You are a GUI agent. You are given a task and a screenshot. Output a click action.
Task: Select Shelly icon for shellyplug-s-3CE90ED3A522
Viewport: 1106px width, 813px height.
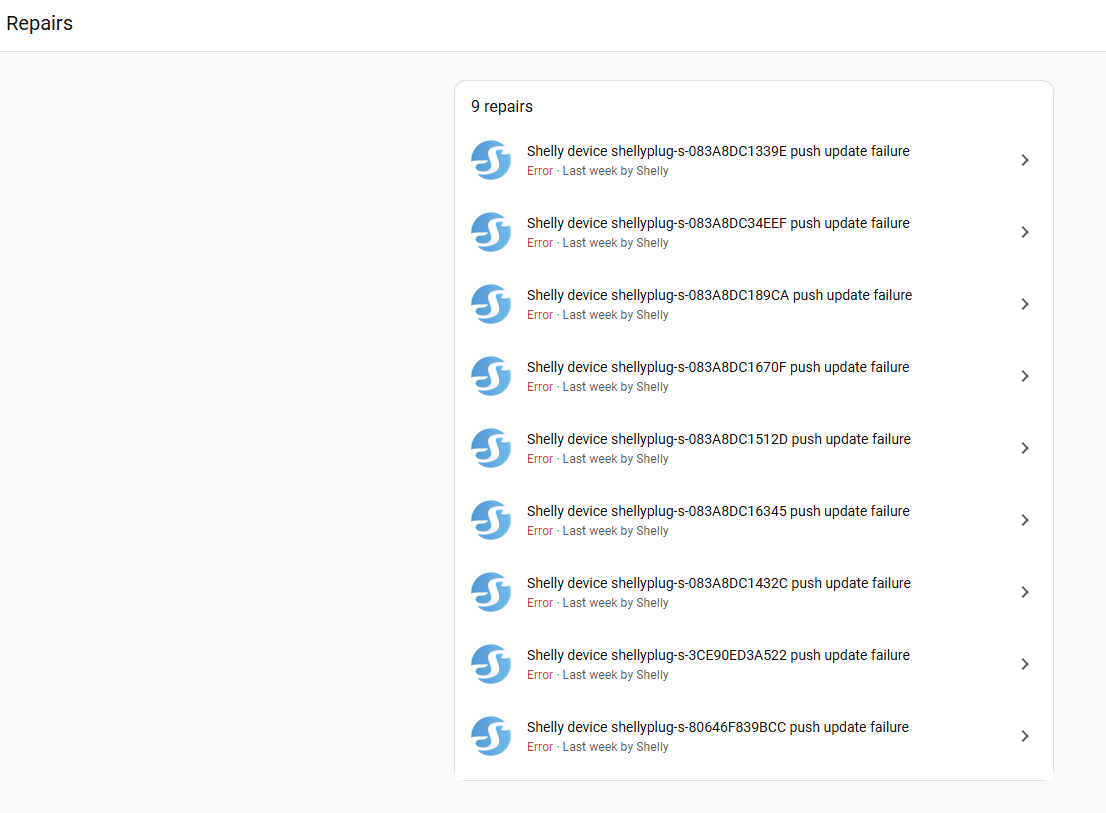[x=491, y=664]
